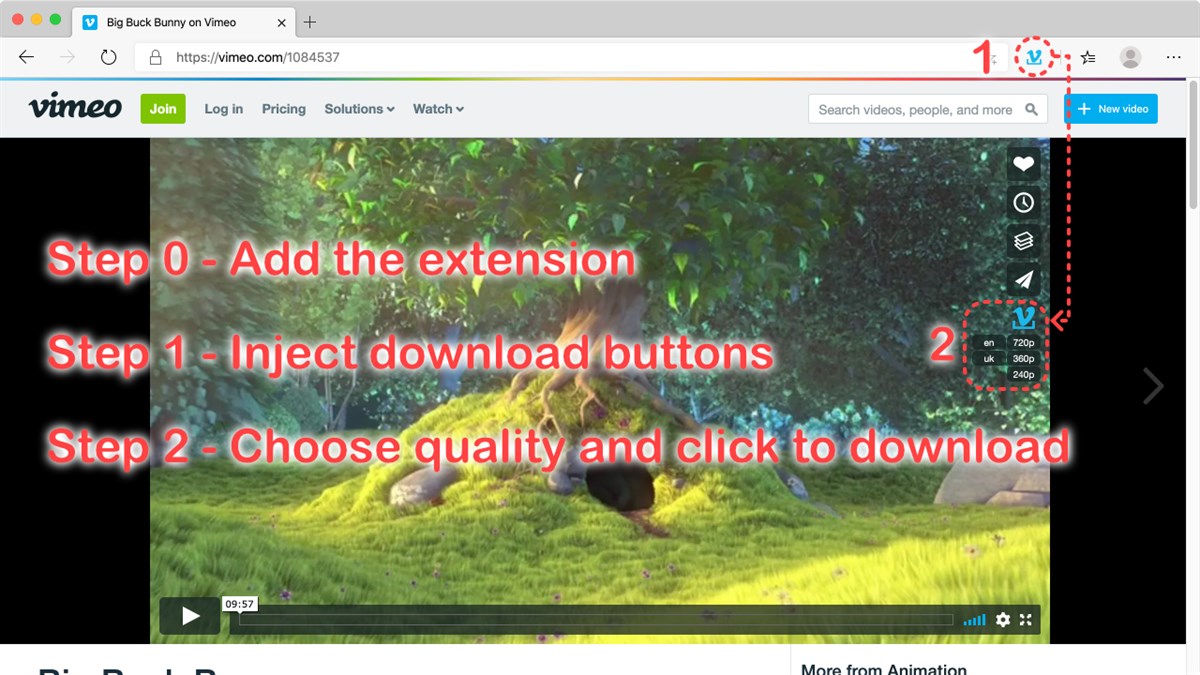The height and width of the screenshot is (675, 1200).
Task: Click the Vimeo logo
Action: [75, 108]
